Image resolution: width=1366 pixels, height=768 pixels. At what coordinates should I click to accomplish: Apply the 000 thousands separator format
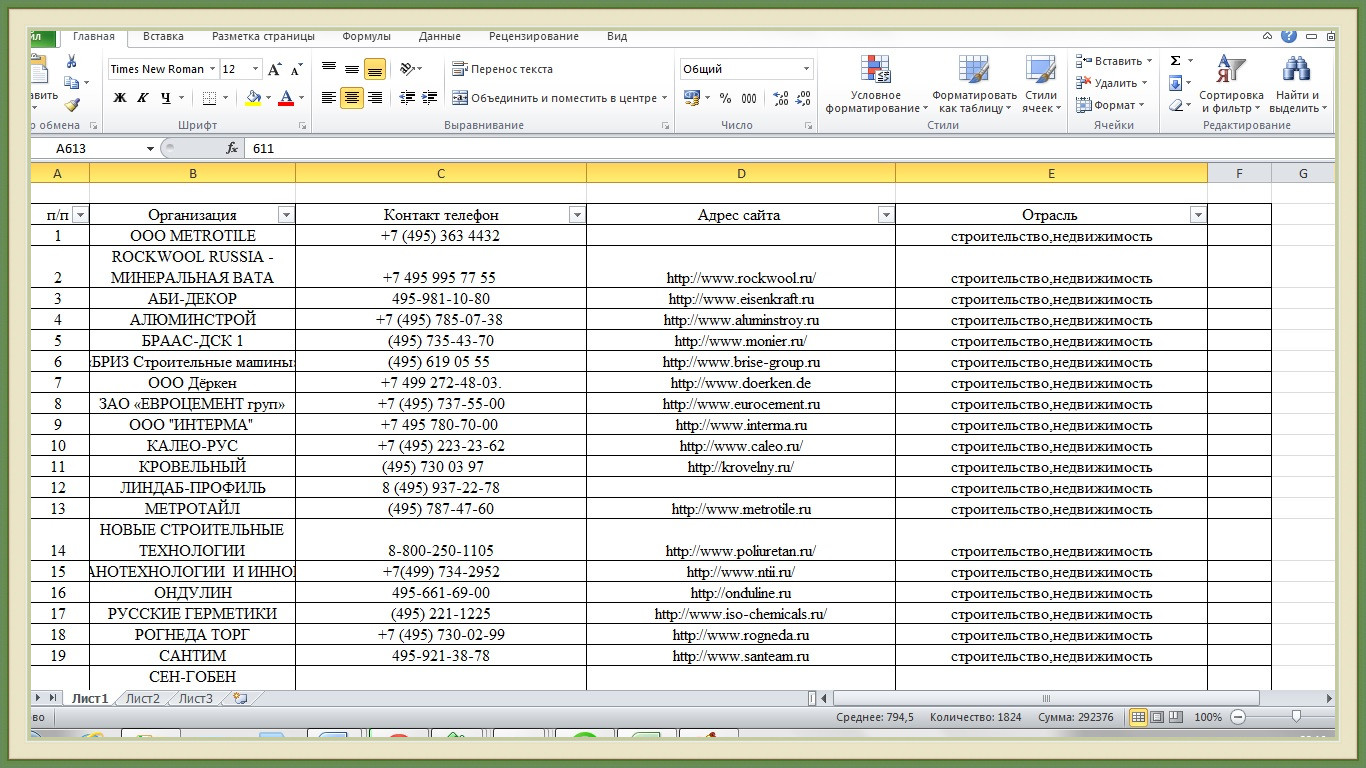750,98
